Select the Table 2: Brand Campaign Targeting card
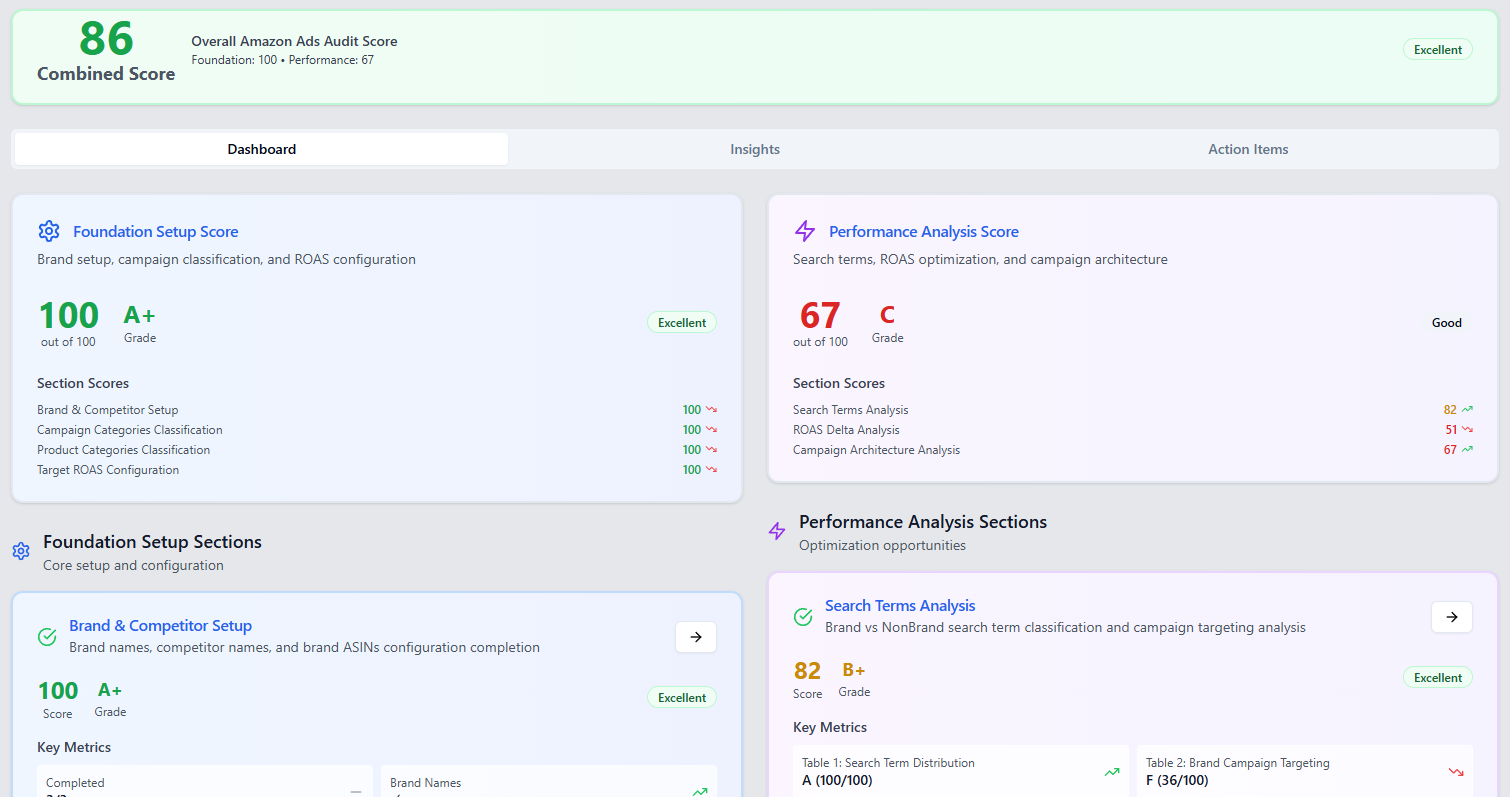Viewport: 1510px width, 797px height. tap(1305, 771)
